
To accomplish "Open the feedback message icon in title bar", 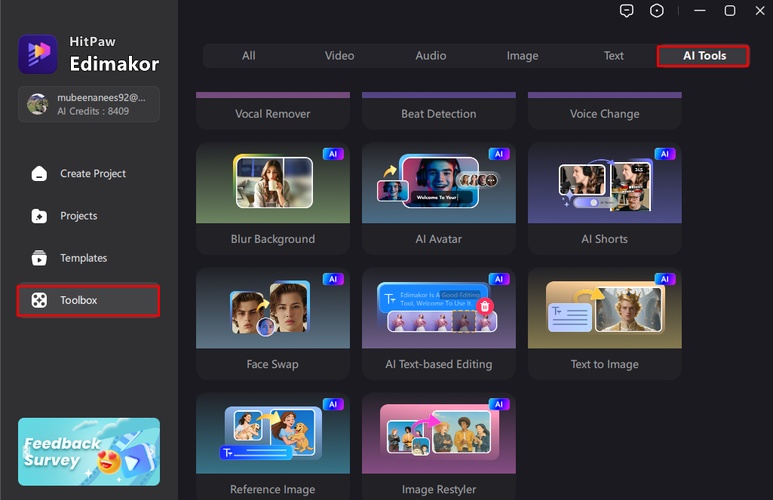I will click(627, 11).
